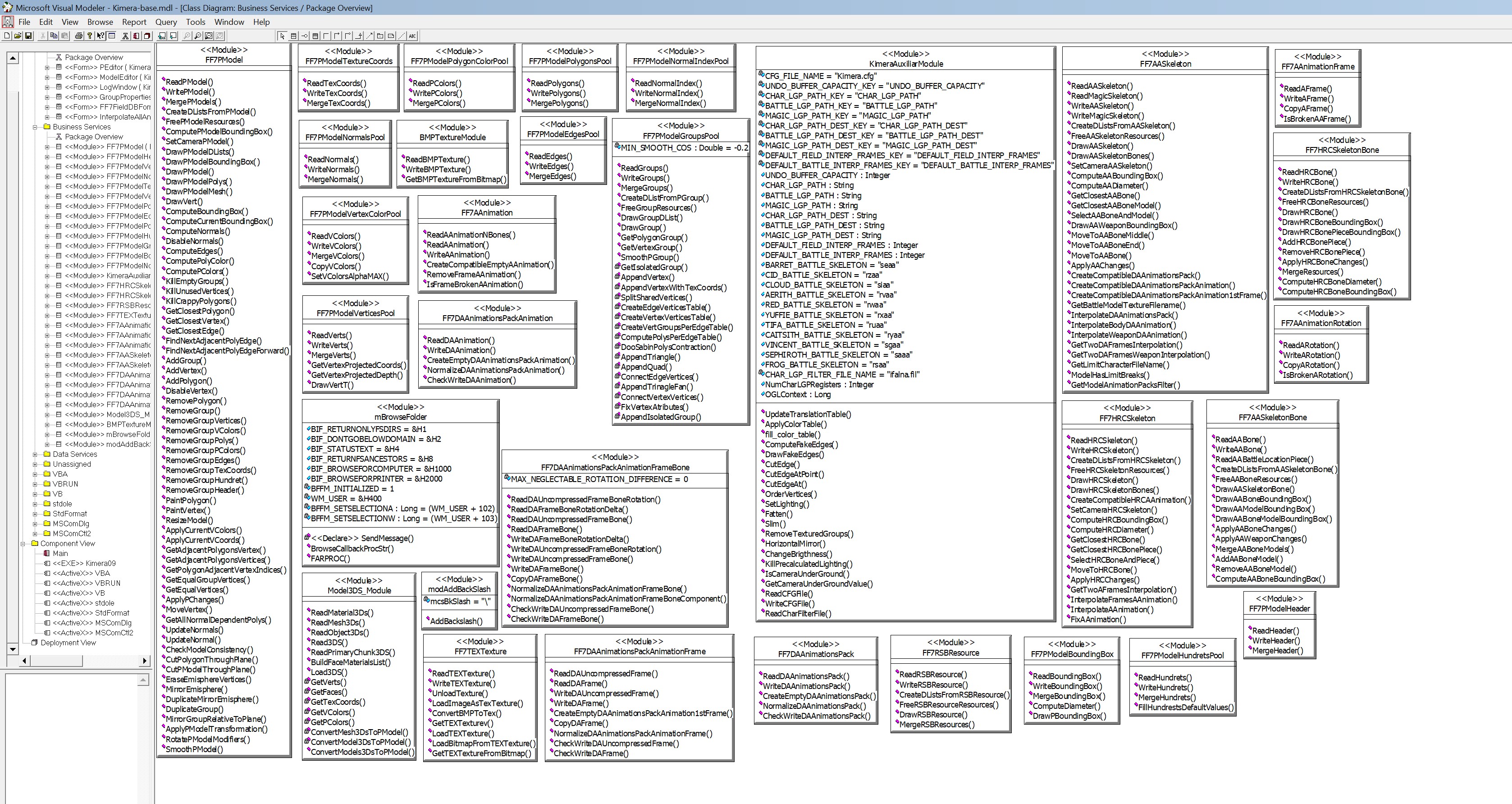Click the Print diagram toolbar icon
Screen dimensions: 1512x804
coord(79,36)
